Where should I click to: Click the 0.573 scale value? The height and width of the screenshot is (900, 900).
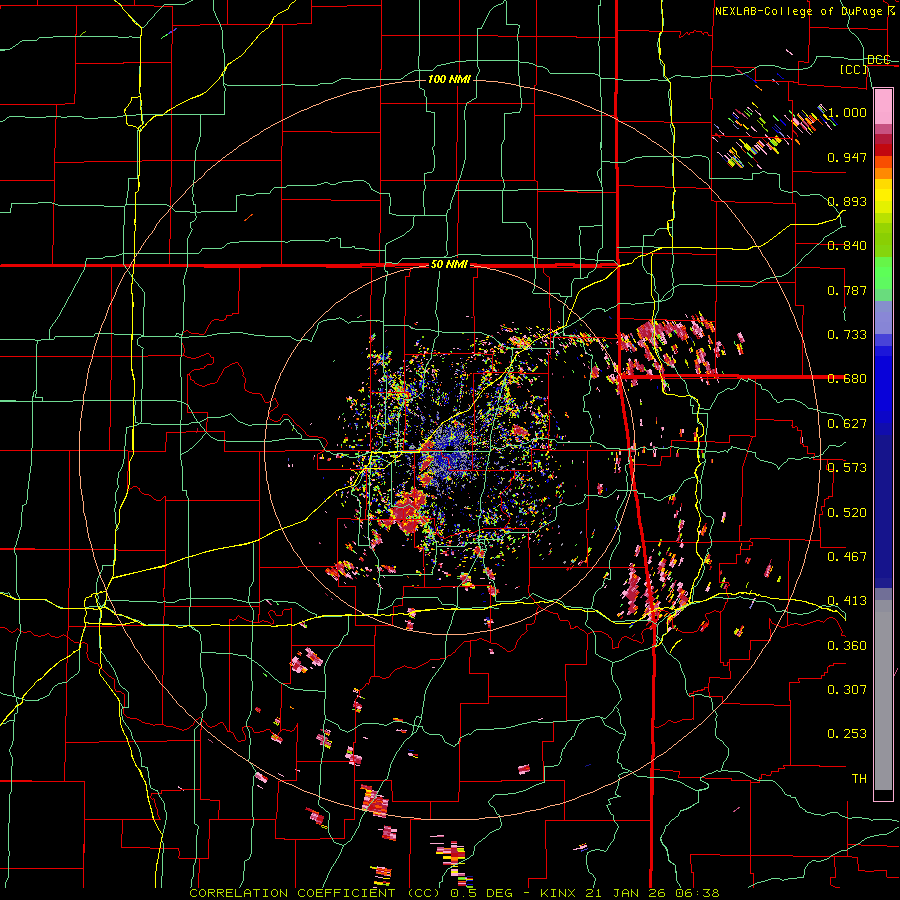pyautogui.click(x=847, y=468)
